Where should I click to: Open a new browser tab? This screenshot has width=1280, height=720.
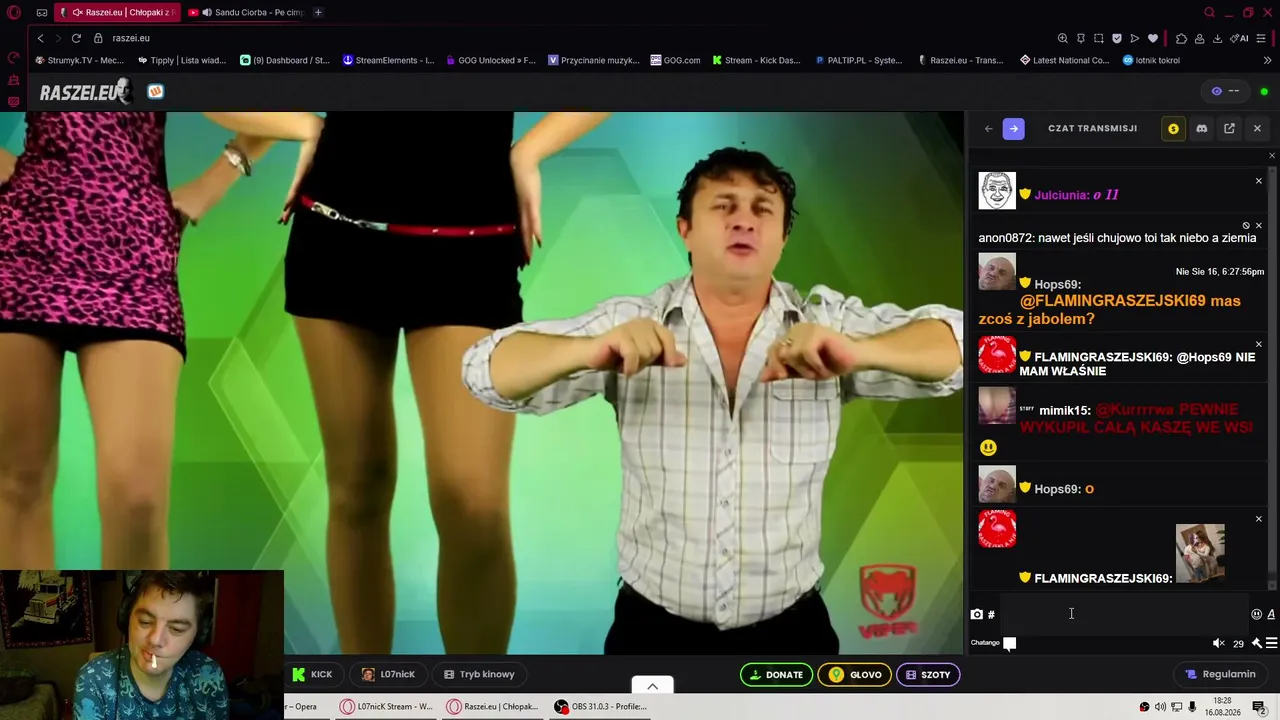[318, 12]
